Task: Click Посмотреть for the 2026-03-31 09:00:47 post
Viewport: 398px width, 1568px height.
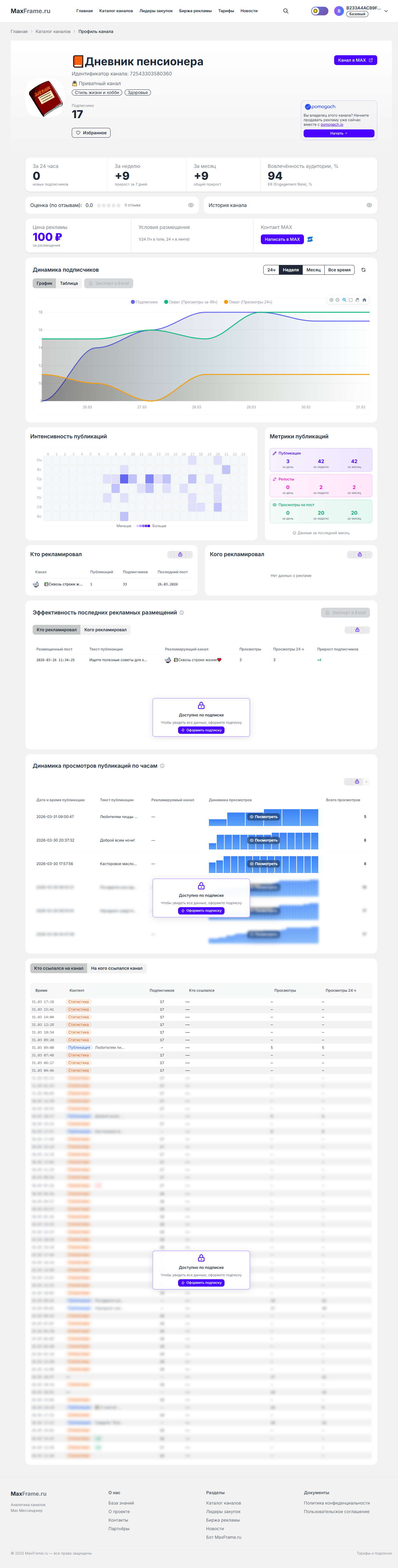Action: coord(263,817)
